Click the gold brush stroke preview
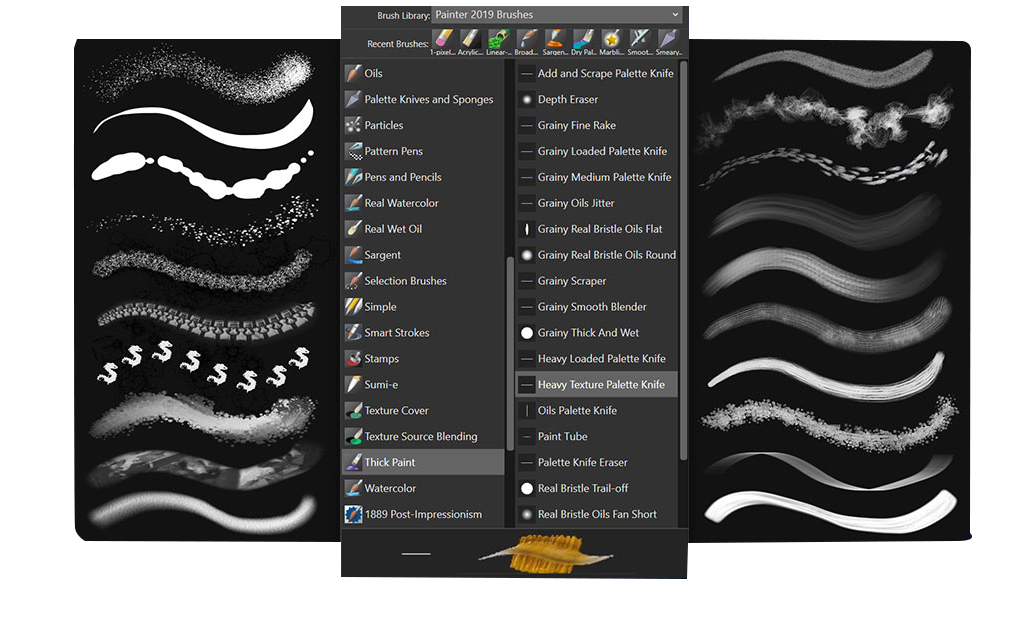The height and width of the screenshot is (627, 1029). (547, 552)
